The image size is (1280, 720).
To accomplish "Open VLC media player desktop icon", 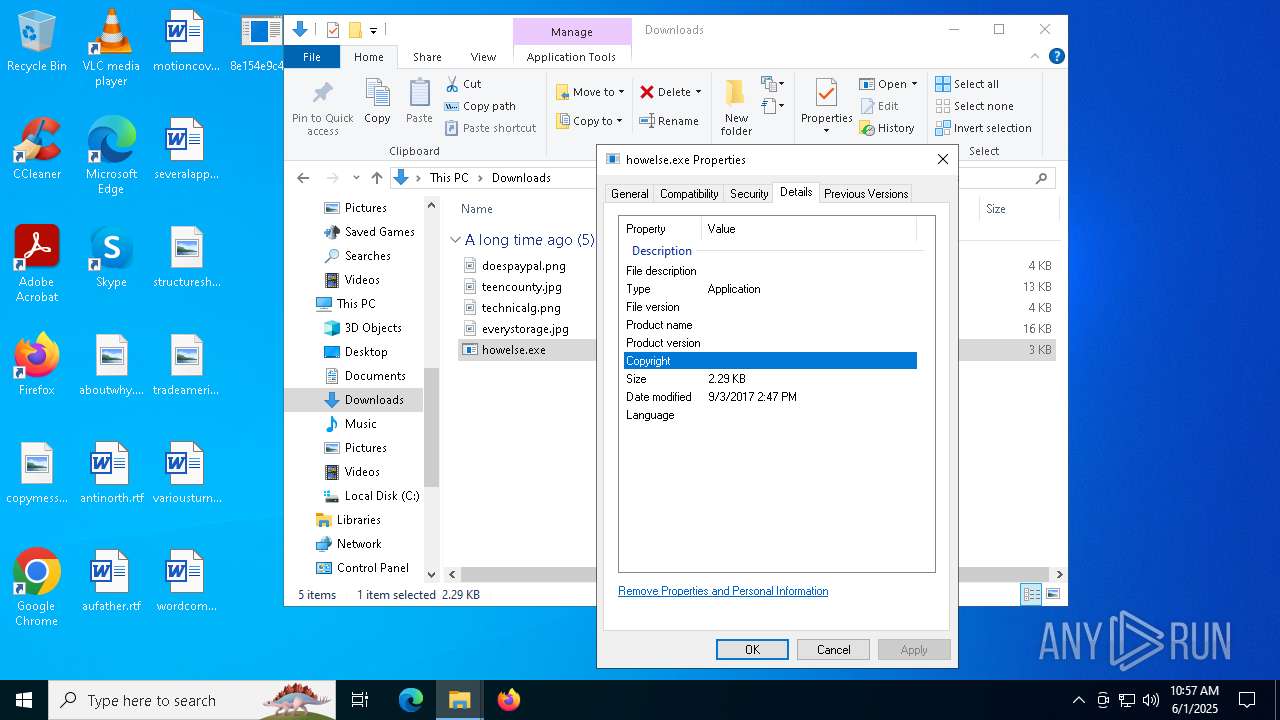I will coord(111,48).
